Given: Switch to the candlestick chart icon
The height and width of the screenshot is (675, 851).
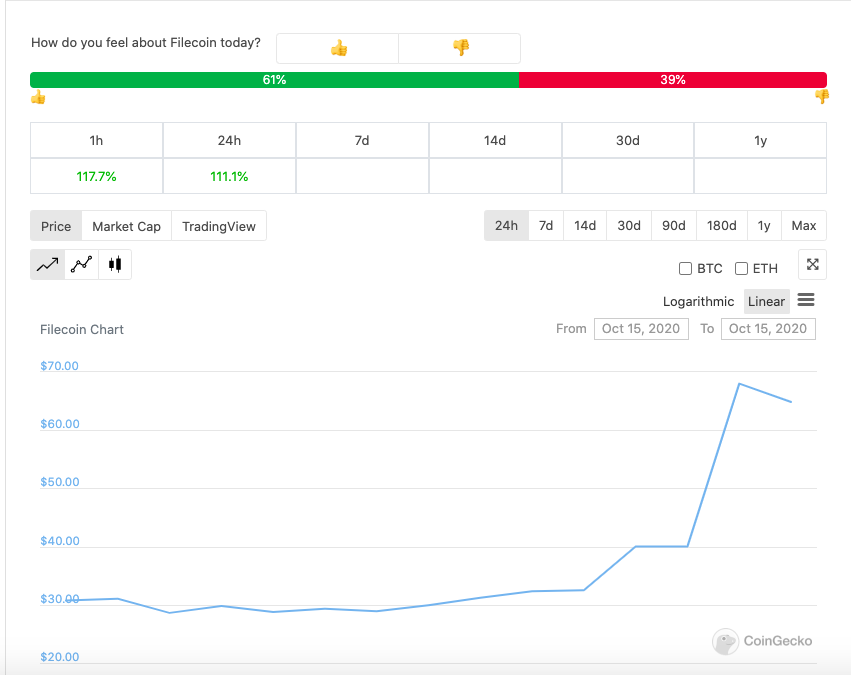Looking at the screenshot, I should pyautogui.click(x=115, y=265).
